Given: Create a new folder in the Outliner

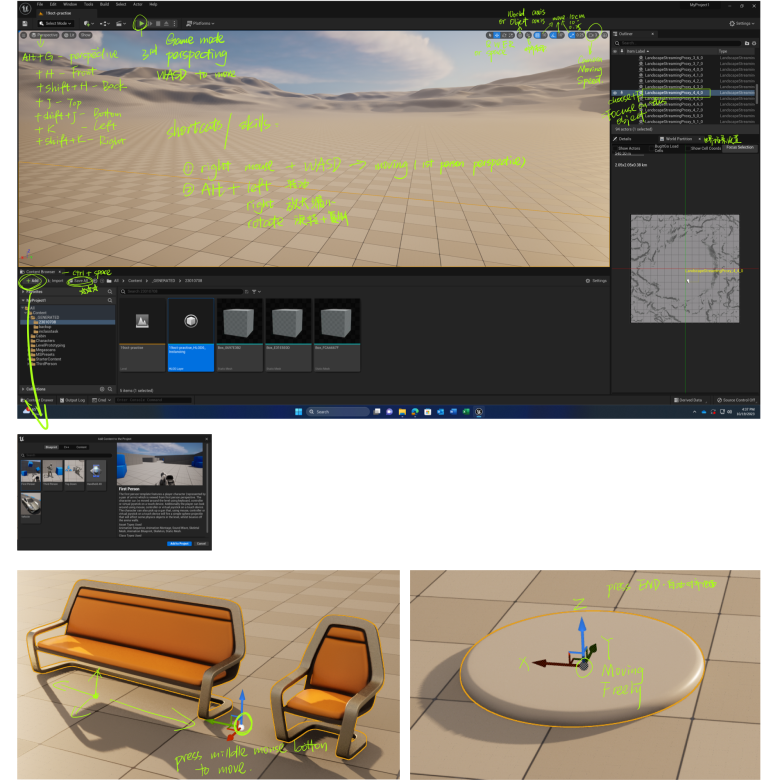Looking at the screenshot, I should click(747, 43).
